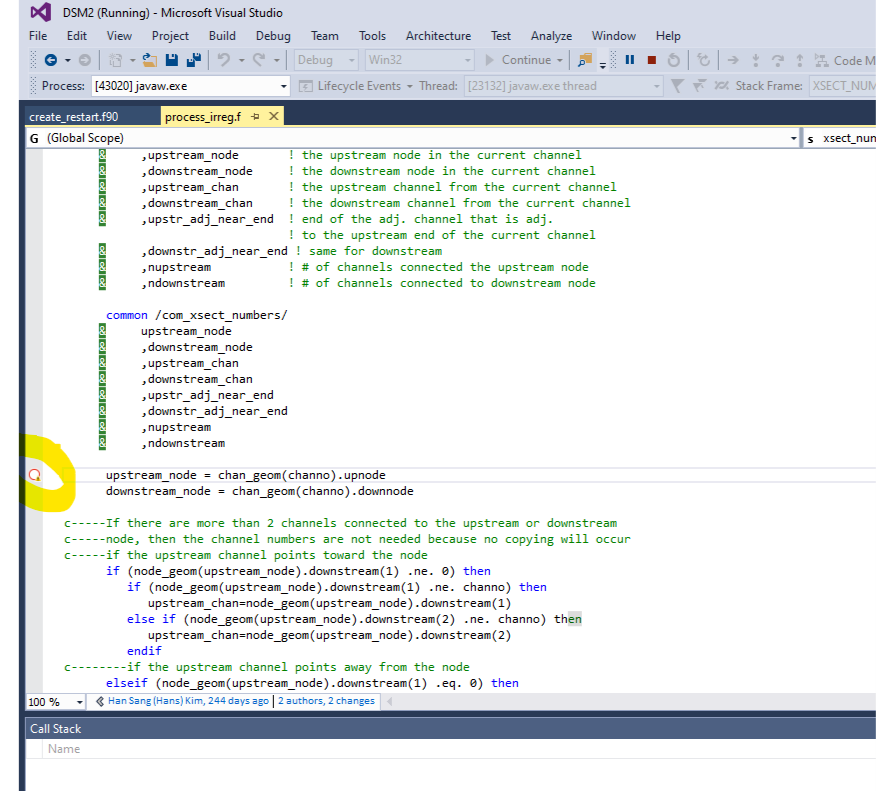Click the Open File folder icon
Viewport: 876px width, 791px height.
click(x=149, y=60)
